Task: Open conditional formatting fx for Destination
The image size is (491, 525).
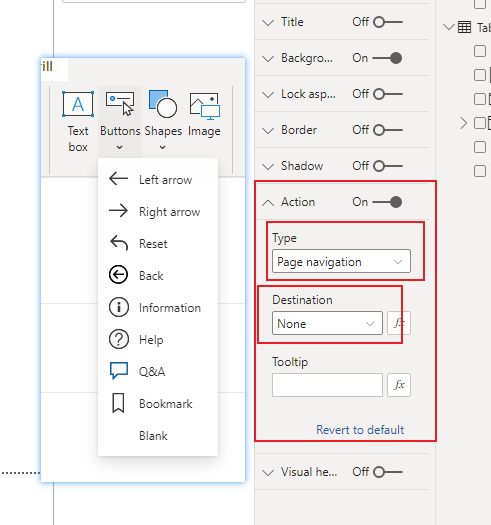Action: point(399,323)
